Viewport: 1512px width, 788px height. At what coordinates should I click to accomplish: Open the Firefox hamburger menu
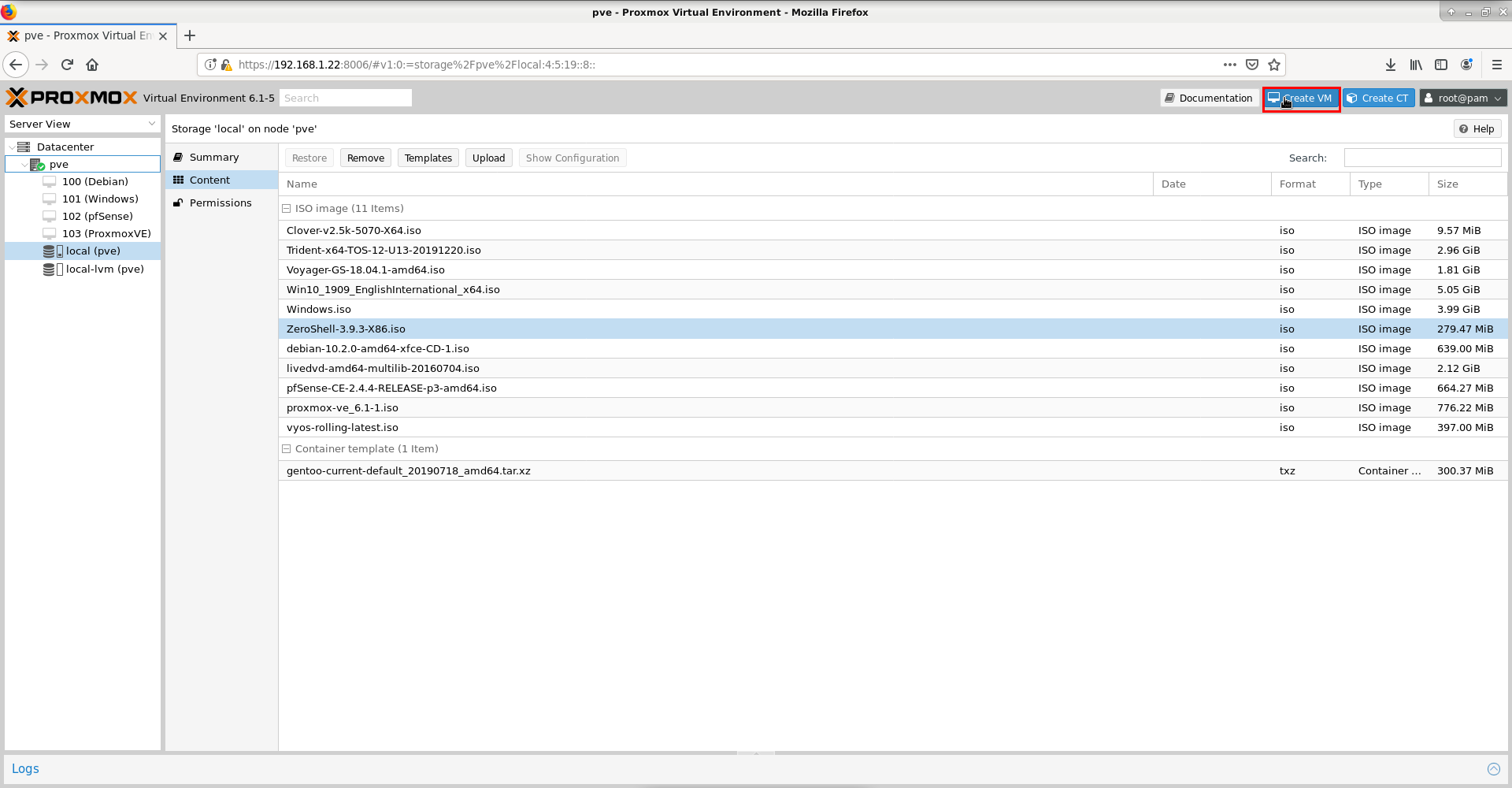[1497, 65]
